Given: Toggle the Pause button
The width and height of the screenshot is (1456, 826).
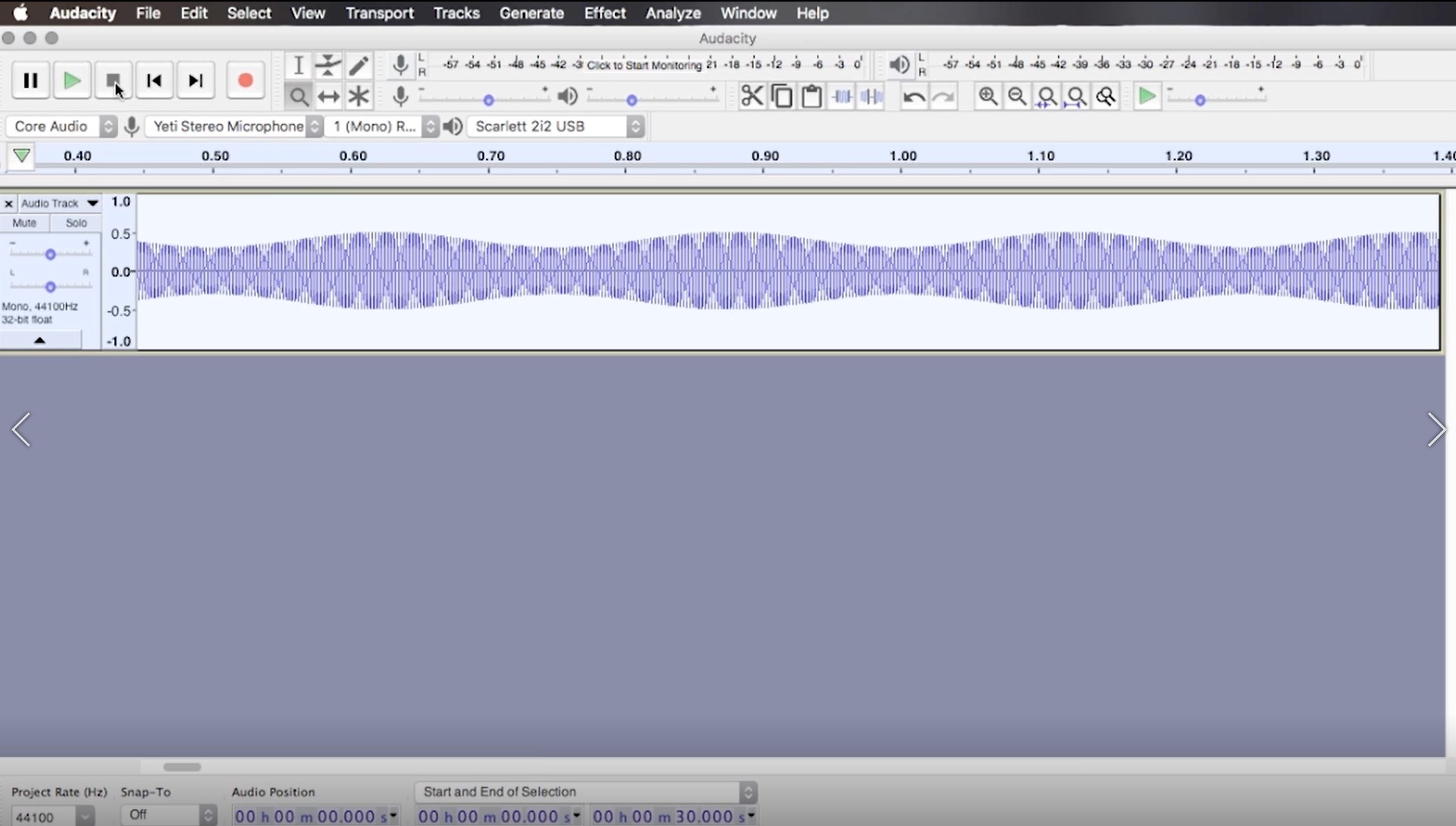Looking at the screenshot, I should pyautogui.click(x=31, y=81).
